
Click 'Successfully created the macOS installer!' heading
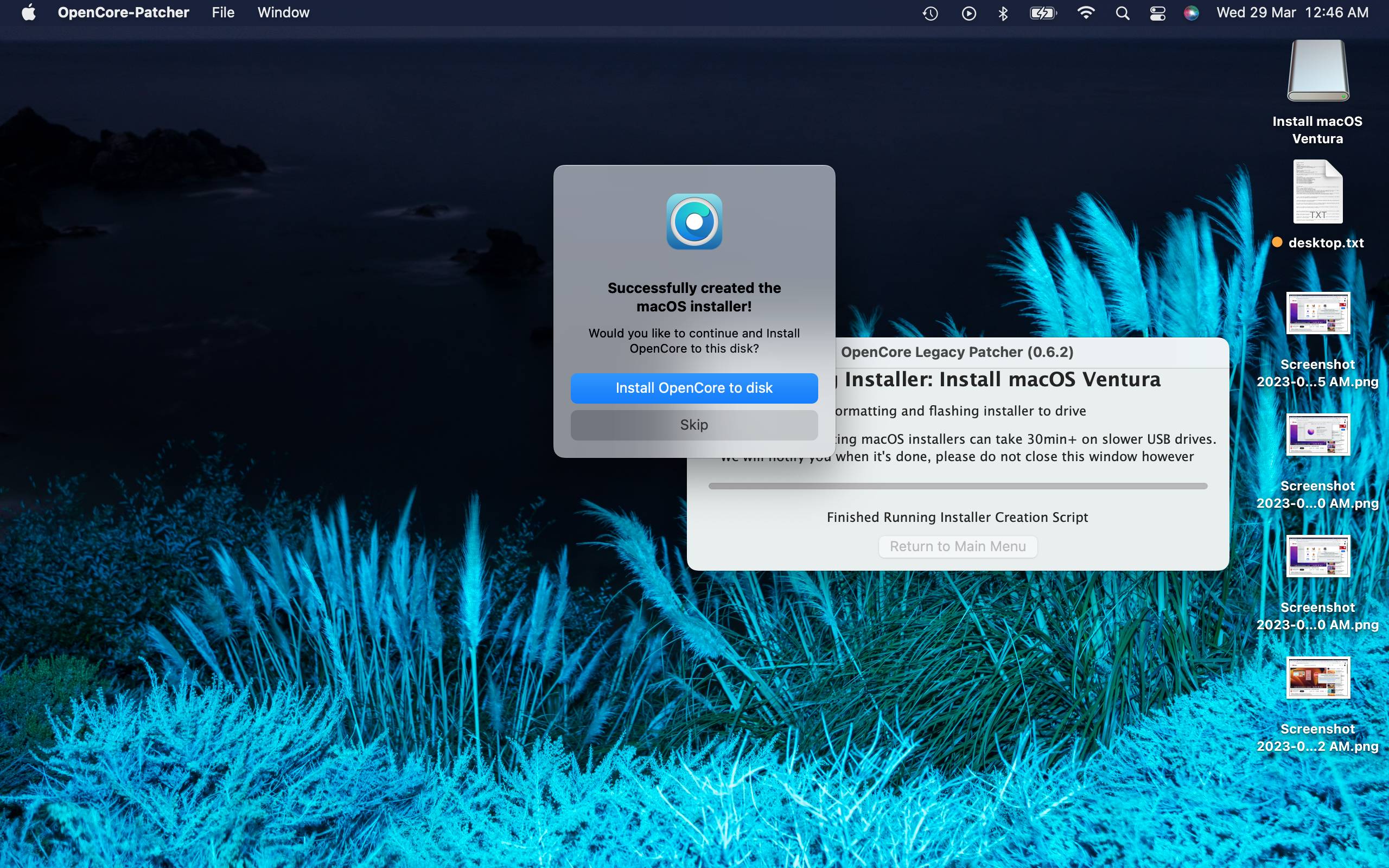pos(694,297)
